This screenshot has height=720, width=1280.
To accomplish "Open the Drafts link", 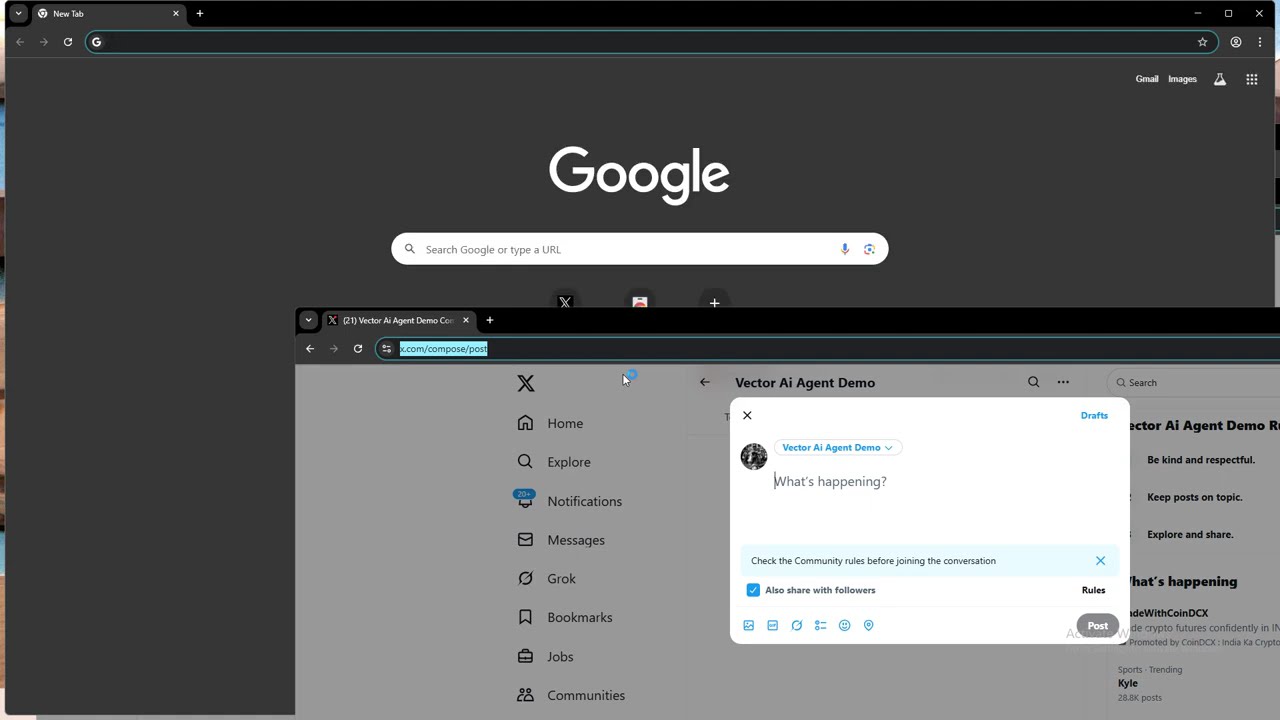I will 1094,415.
